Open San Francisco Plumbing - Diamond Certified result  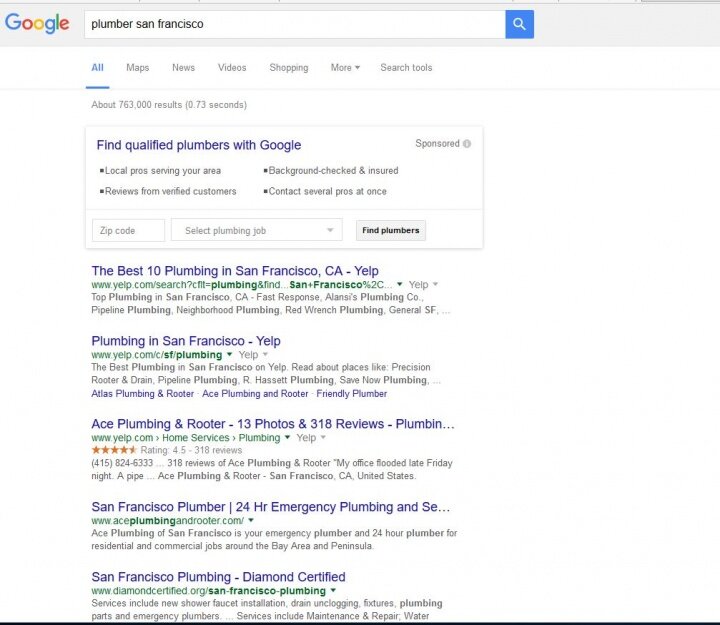[x=218, y=577]
